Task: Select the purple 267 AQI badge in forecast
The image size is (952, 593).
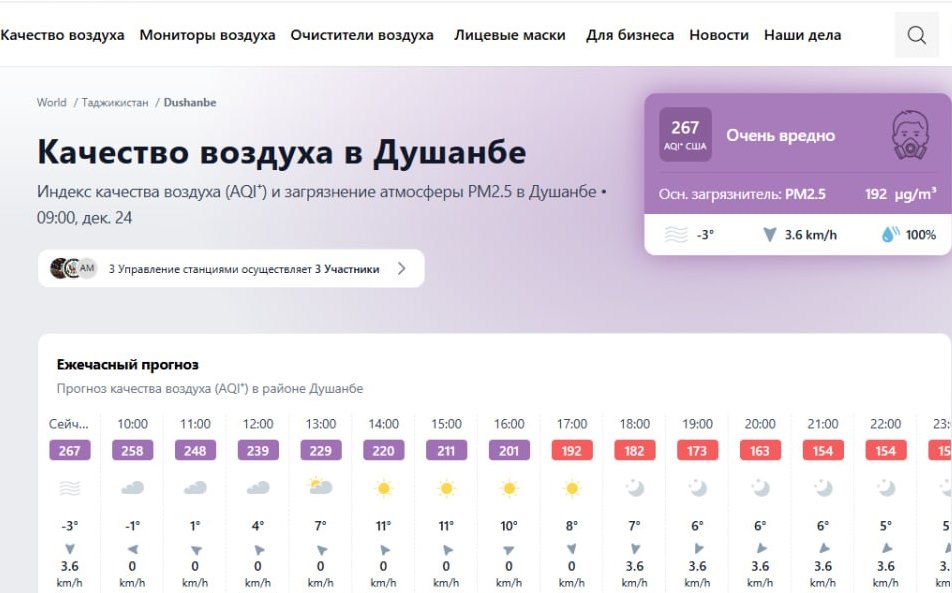Action: click(69, 451)
